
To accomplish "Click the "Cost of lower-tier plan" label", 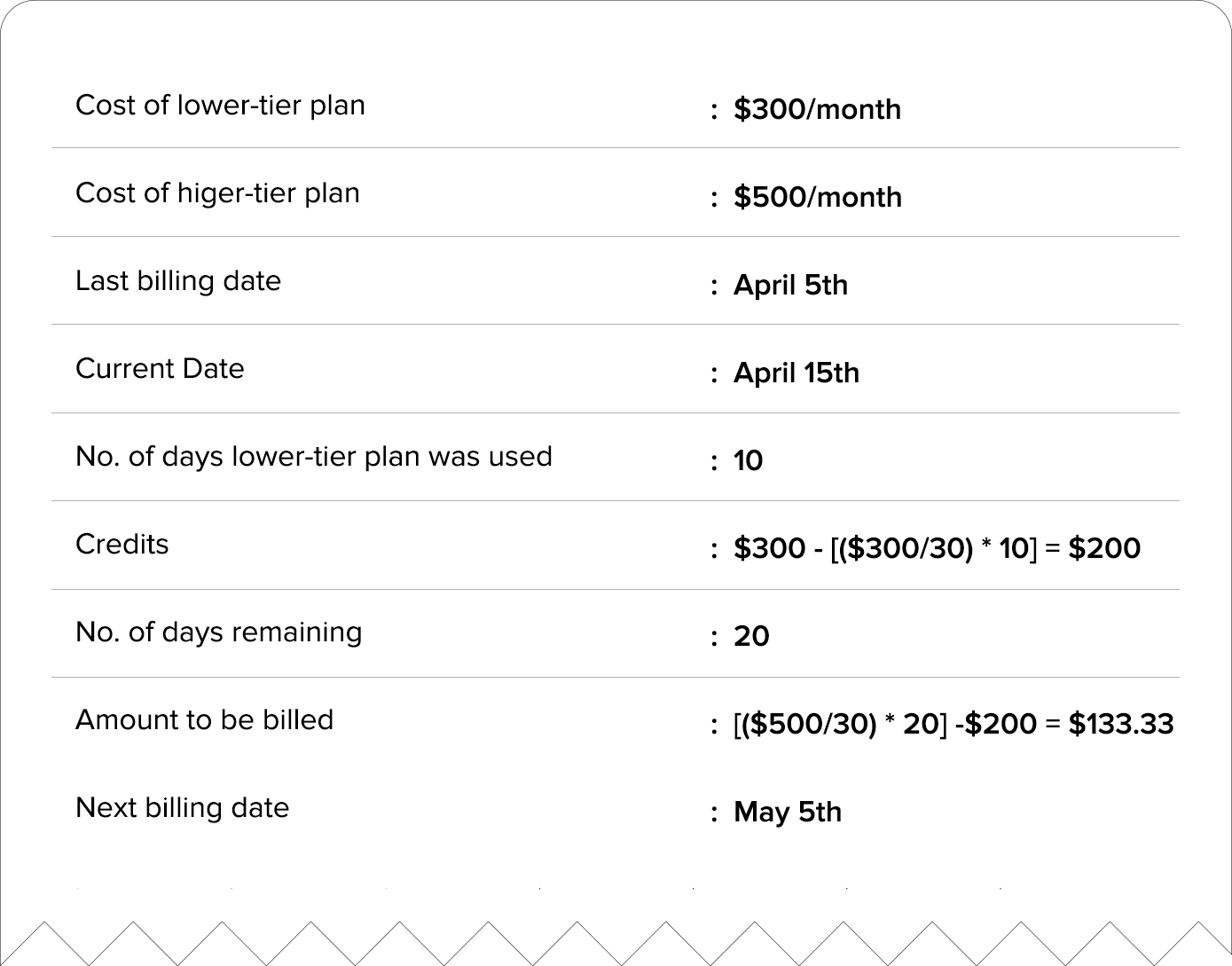I will pos(220,106).
